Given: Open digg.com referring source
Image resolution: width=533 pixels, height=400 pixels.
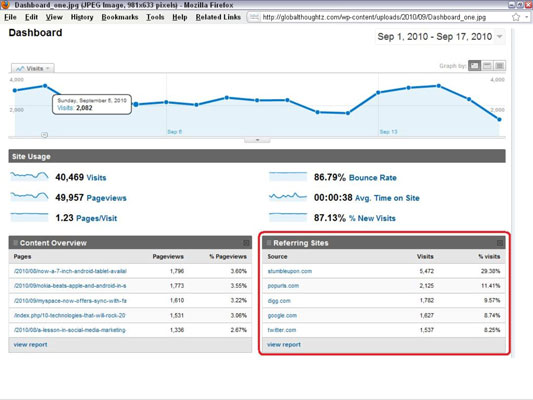Looking at the screenshot, I should tap(279, 300).
